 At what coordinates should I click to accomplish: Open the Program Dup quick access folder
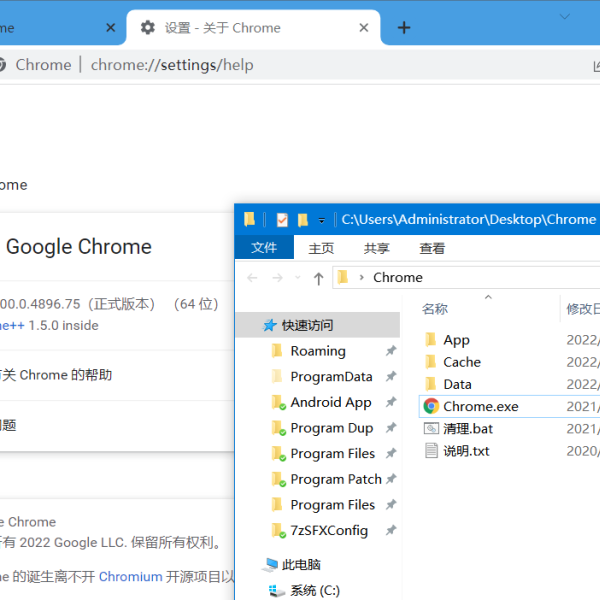pyautogui.click(x=331, y=428)
